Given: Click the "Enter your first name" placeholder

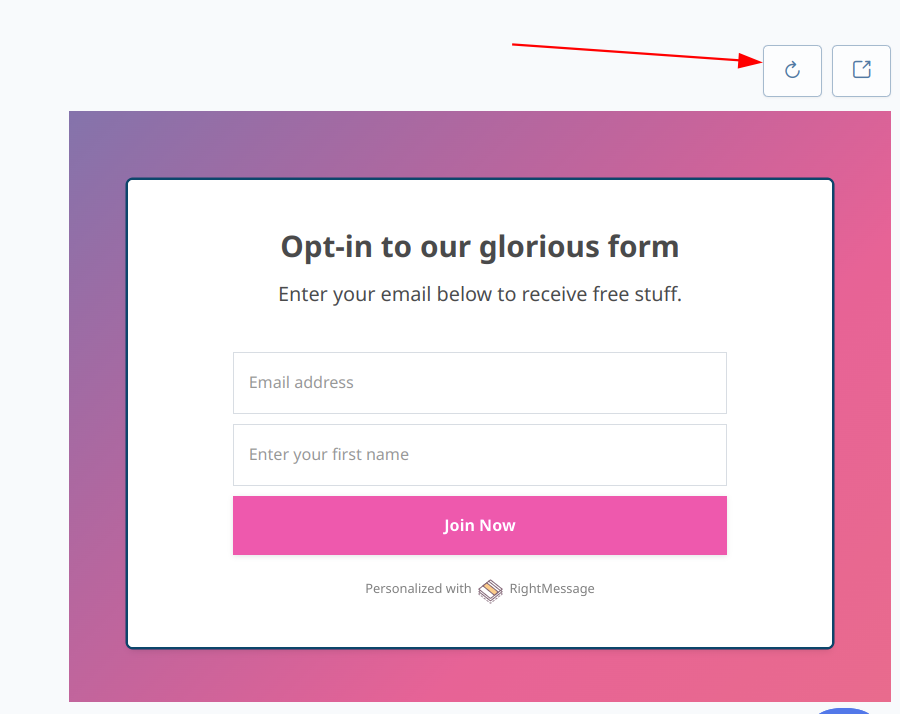Looking at the screenshot, I should (x=329, y=455).
